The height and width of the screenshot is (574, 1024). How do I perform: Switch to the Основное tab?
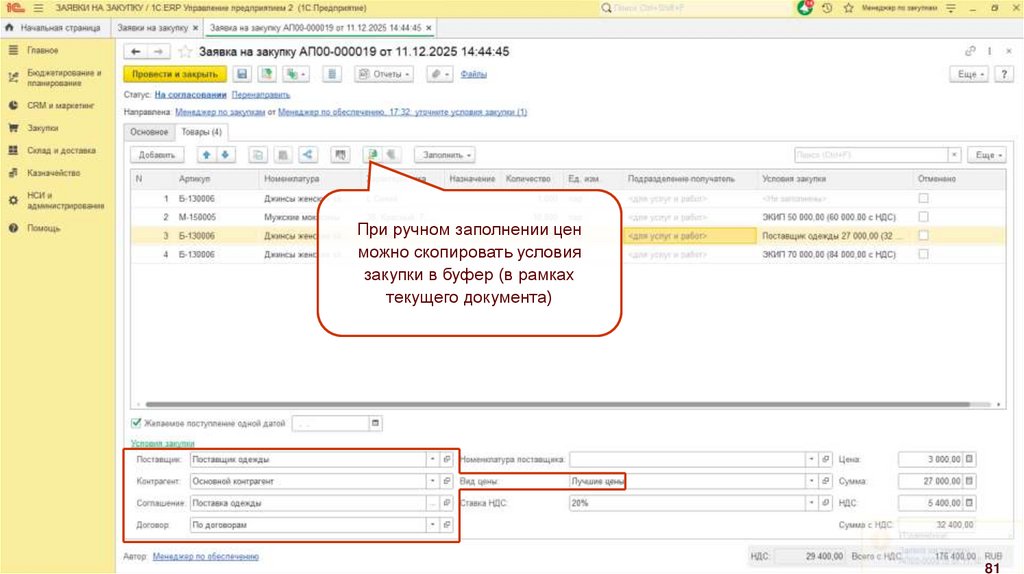(x=149, y=132)
